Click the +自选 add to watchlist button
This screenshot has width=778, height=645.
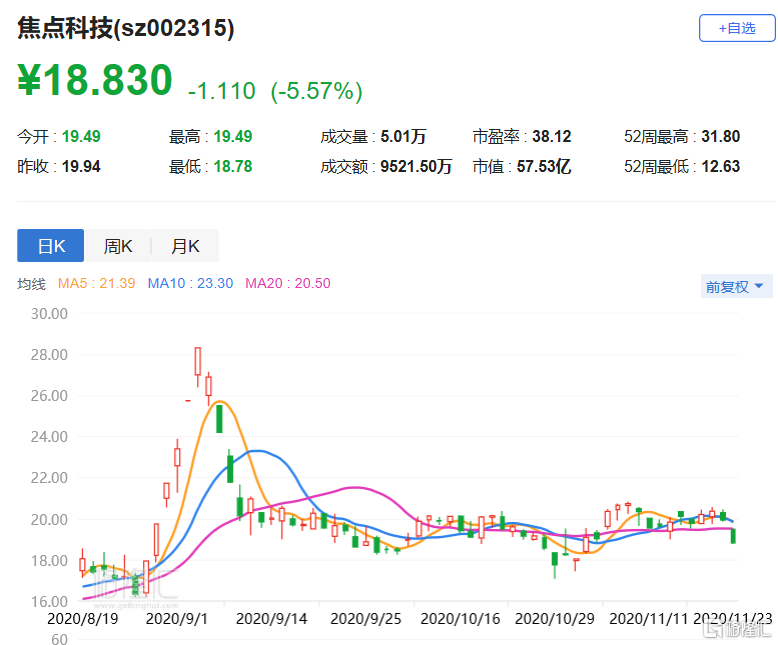(x=736, y=29)
